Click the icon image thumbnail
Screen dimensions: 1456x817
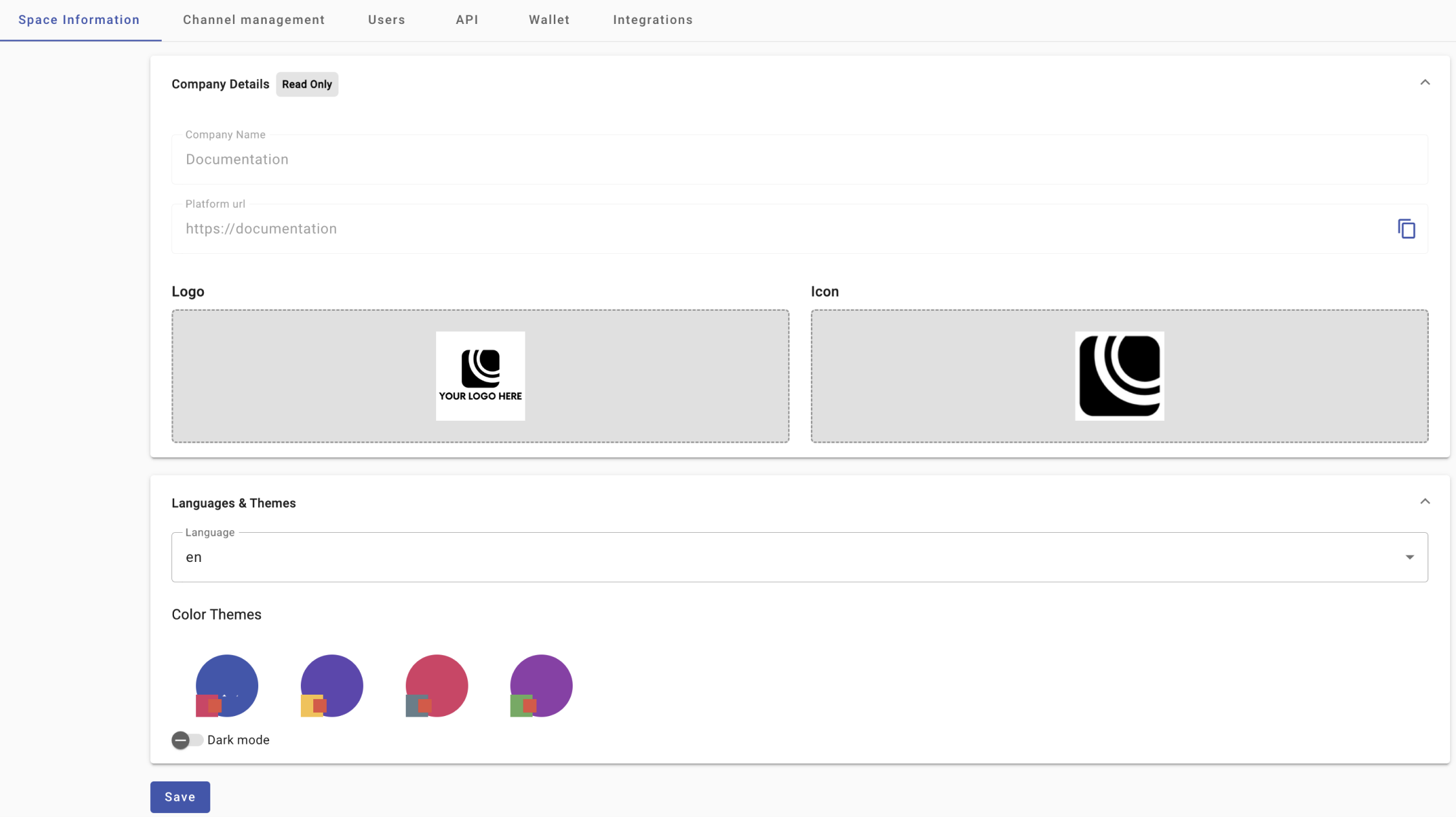click(x=1119, y=376)
